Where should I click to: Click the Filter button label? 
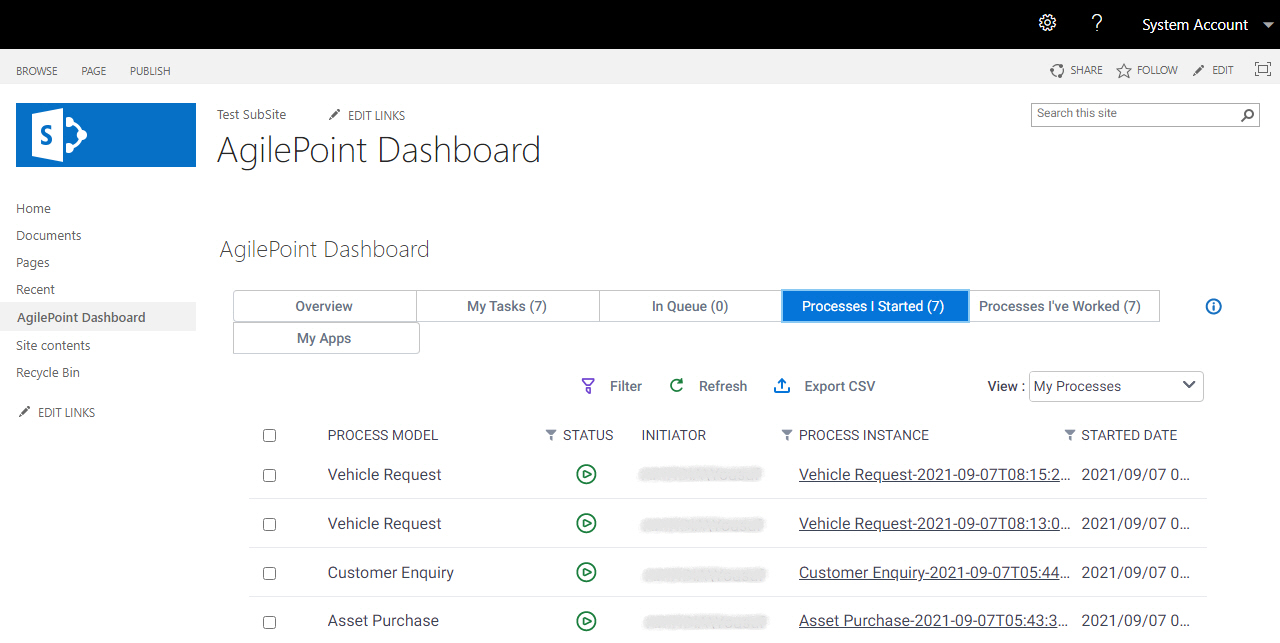pyautogui.click(x=626, y=386)
